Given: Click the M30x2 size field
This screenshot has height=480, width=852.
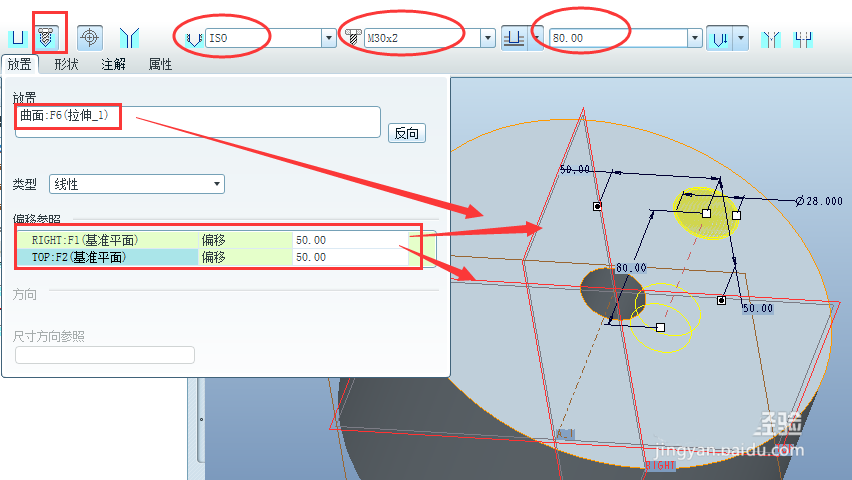Looking at the screenshot, I should pos(423,38).
